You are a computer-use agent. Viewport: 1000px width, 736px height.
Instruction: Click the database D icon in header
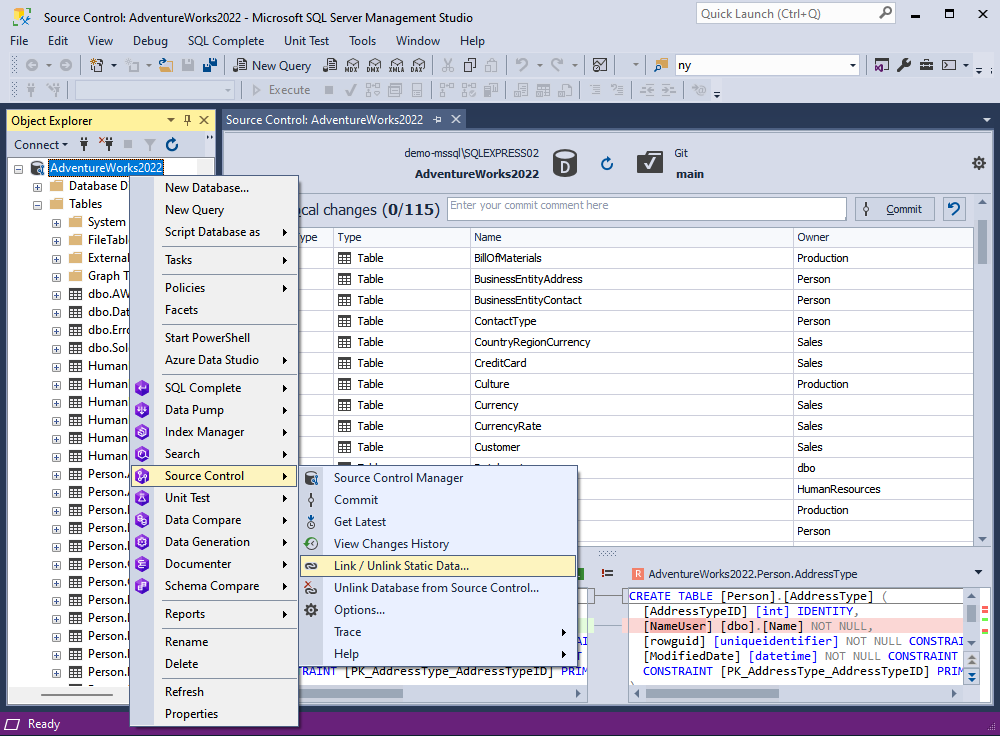click(564, 163)
